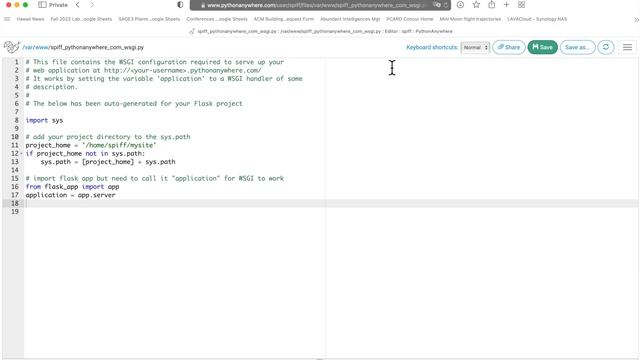640x360 pixels.
Task: Click the 'if project_home not in sys.path:' line
Action: click(x=85, y=153)
